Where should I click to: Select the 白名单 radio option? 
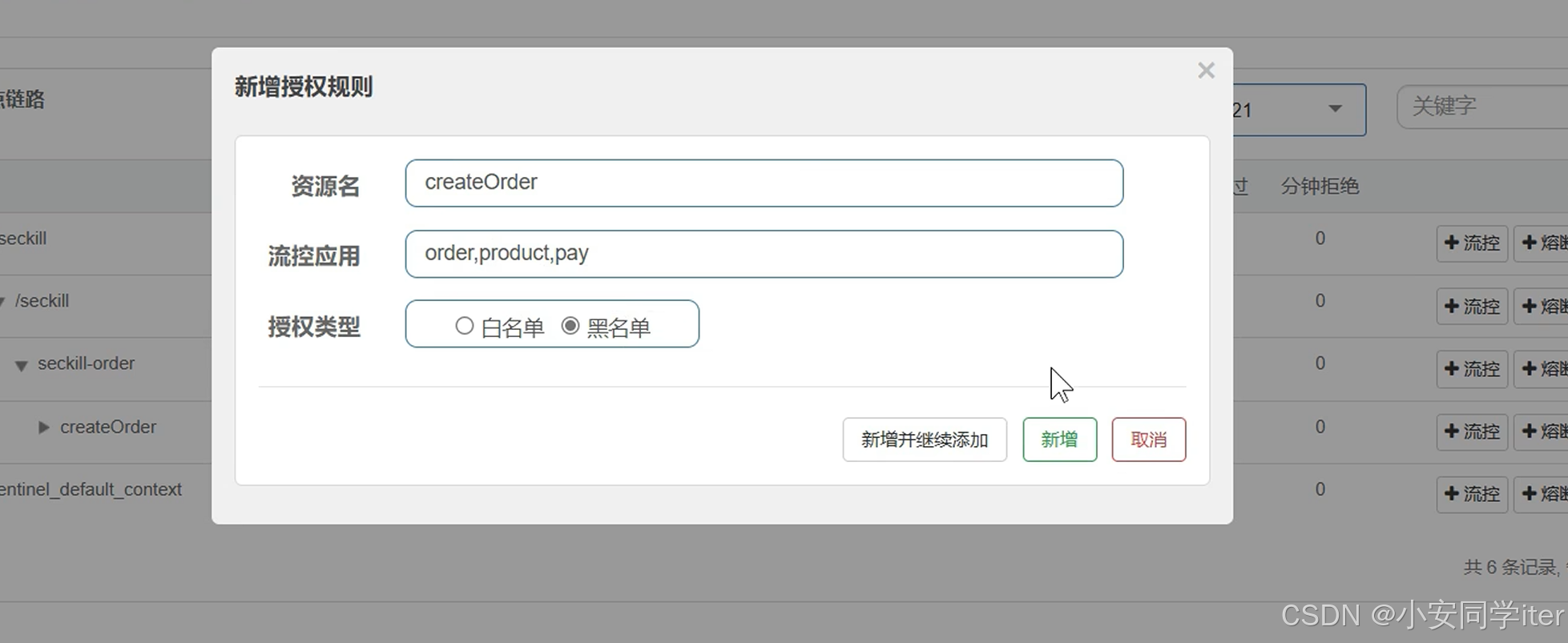464,326
